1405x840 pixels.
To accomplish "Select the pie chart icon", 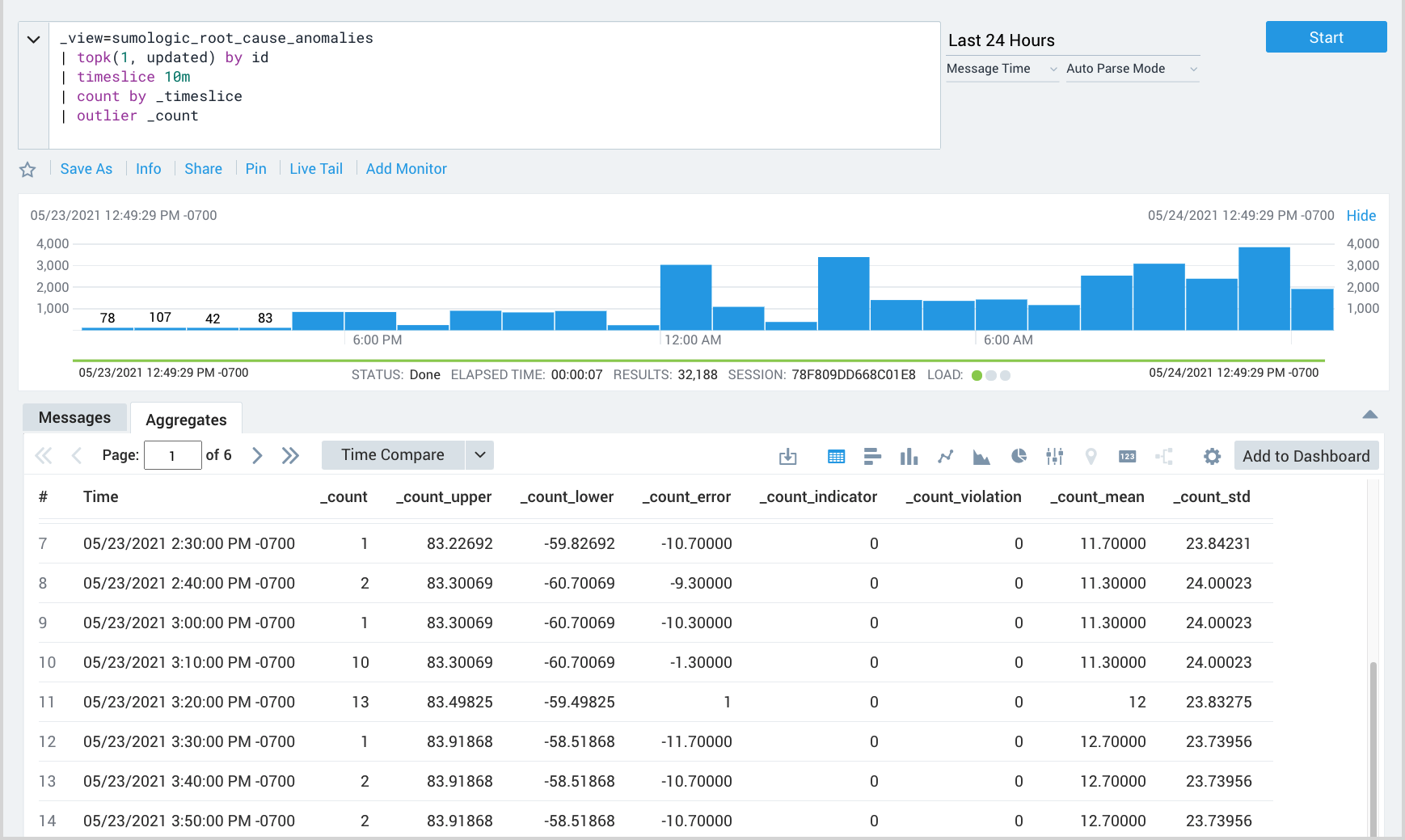I will click(1019, 457).
